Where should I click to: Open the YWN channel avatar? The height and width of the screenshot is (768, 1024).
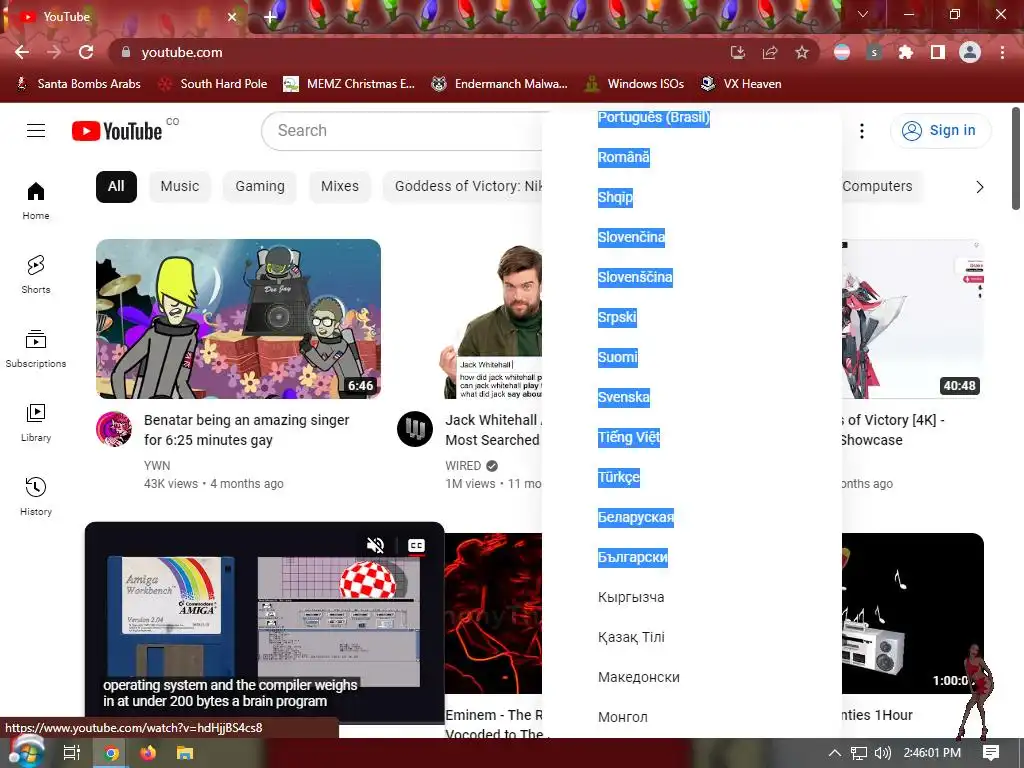pyautogui.click(x=114, y=429)
